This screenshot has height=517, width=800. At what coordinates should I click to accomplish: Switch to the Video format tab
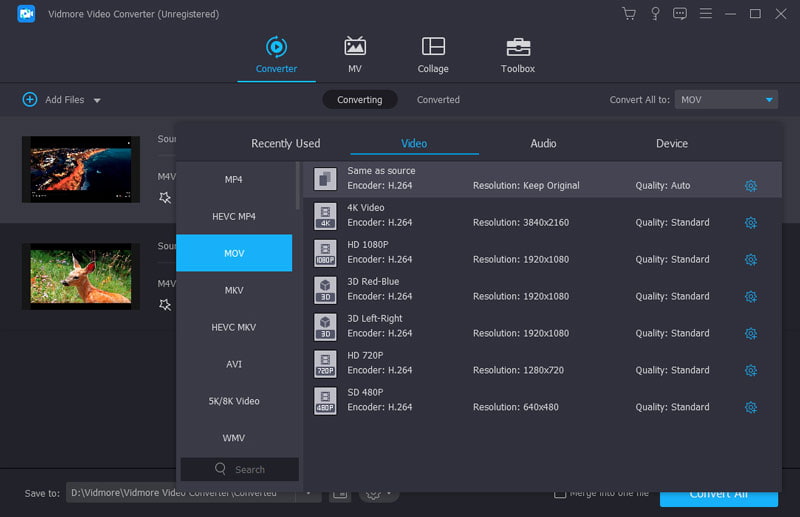click(414, 143)
